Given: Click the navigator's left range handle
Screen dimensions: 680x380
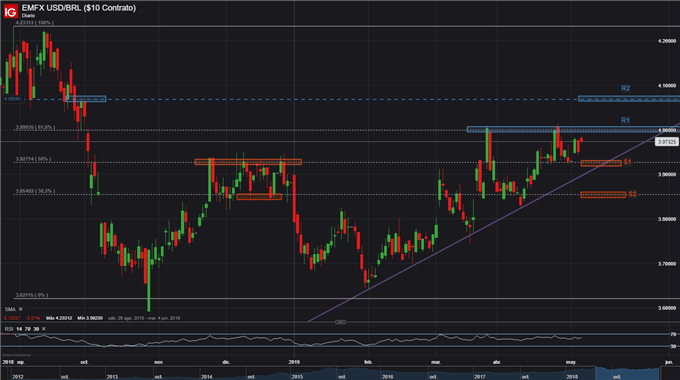Looking at the screenshot, I should point(597,373).
